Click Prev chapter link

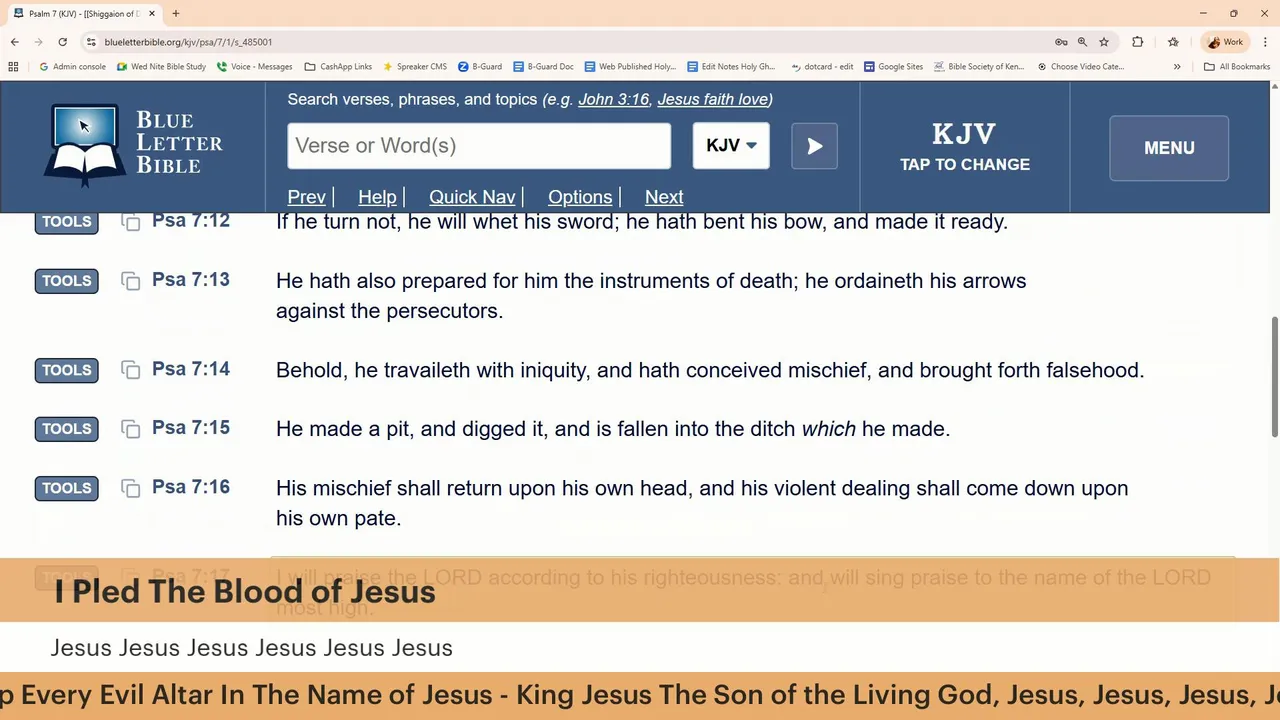306,197
